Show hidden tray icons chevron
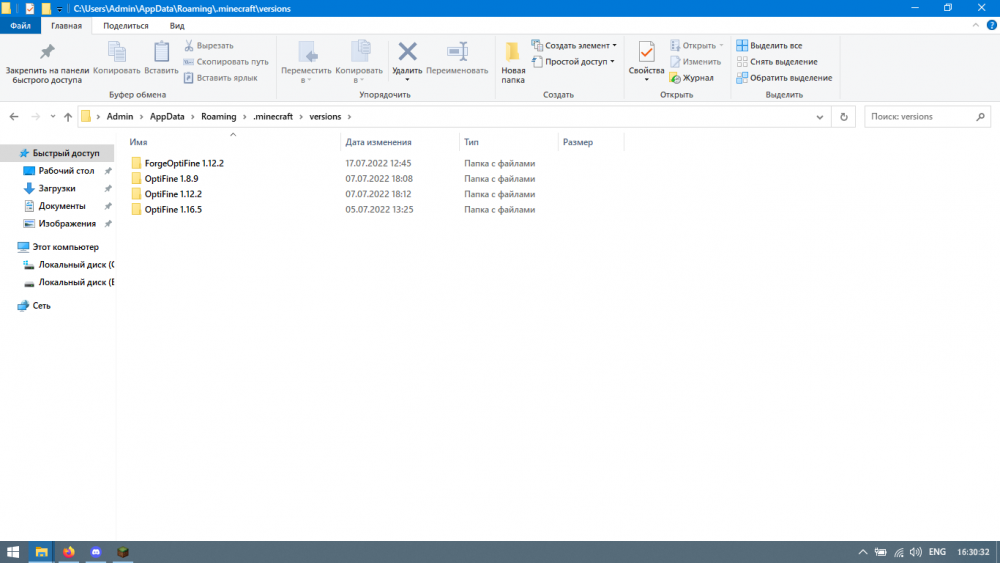The height and width of the screenshot is (563, 1000). 862,552
